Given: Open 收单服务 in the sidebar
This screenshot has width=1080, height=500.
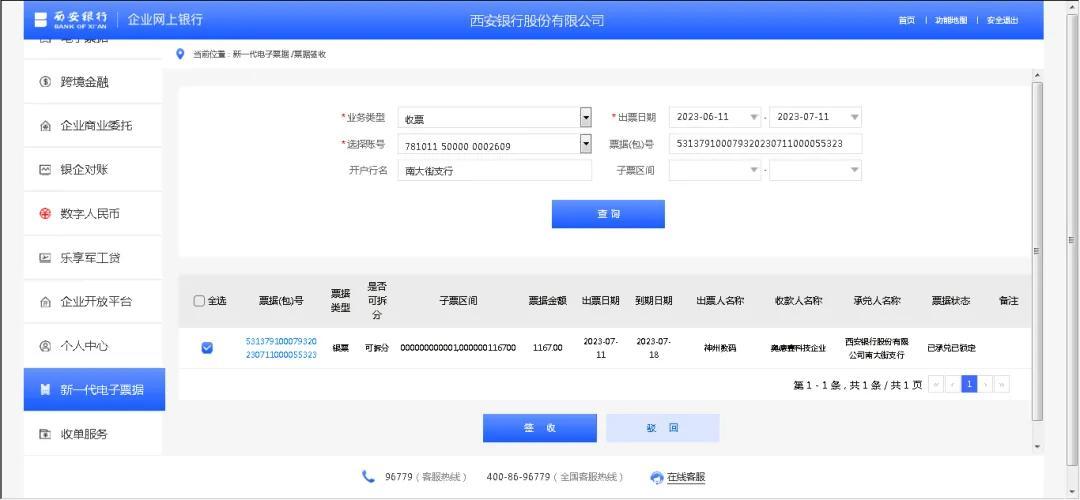Looking at the screenshot, I should 94,434.
